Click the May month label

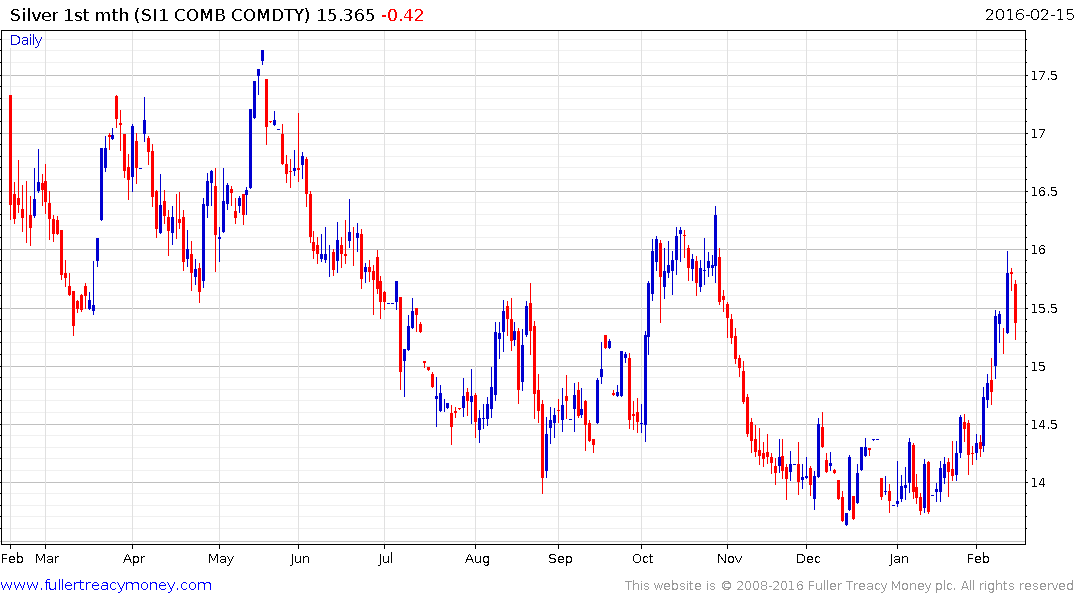tap(221, 560)
